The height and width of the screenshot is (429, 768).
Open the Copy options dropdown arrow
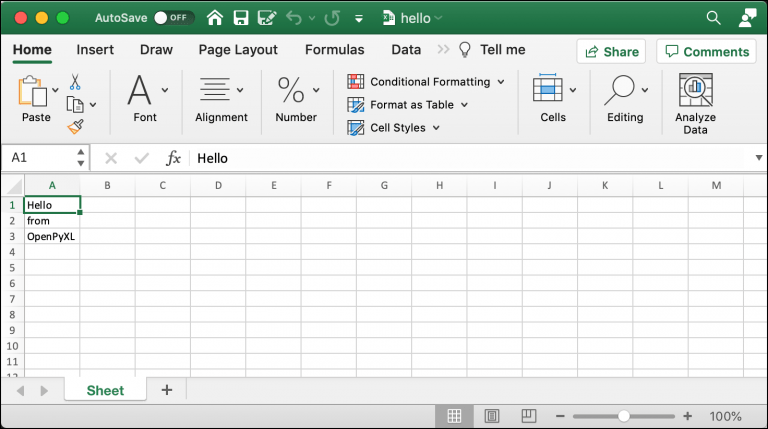(x=93, y=105)
